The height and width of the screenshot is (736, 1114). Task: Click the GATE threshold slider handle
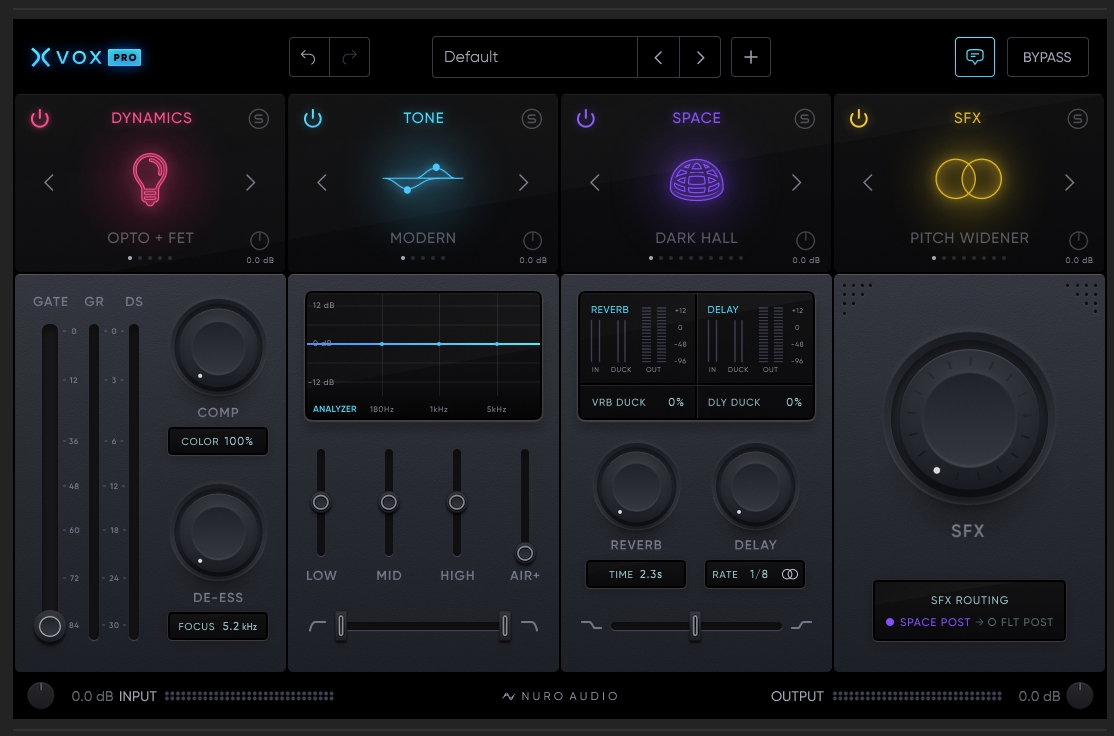click(x=50, y=626)
